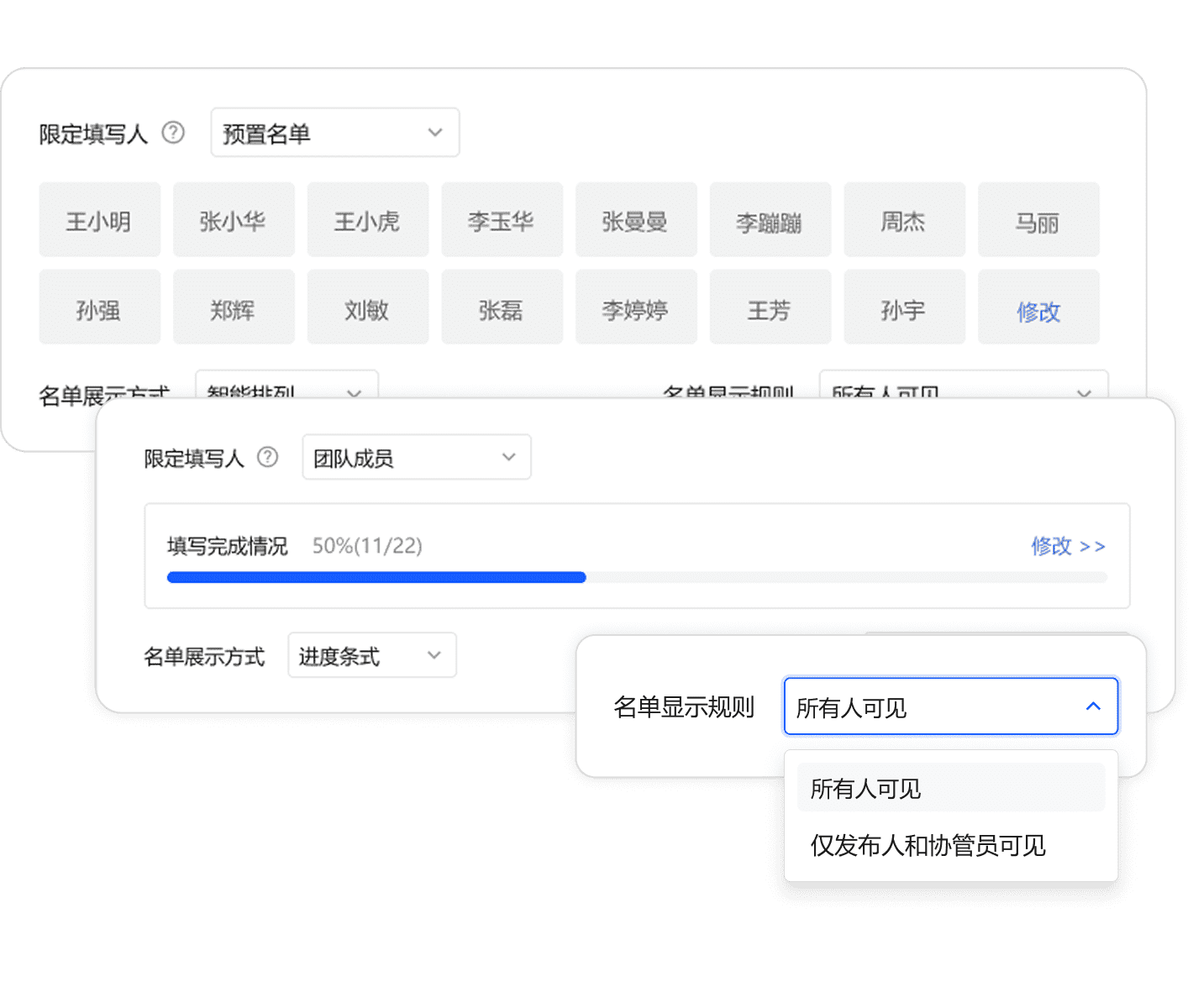Select the name tag 张小华

[x=234, y=221]
